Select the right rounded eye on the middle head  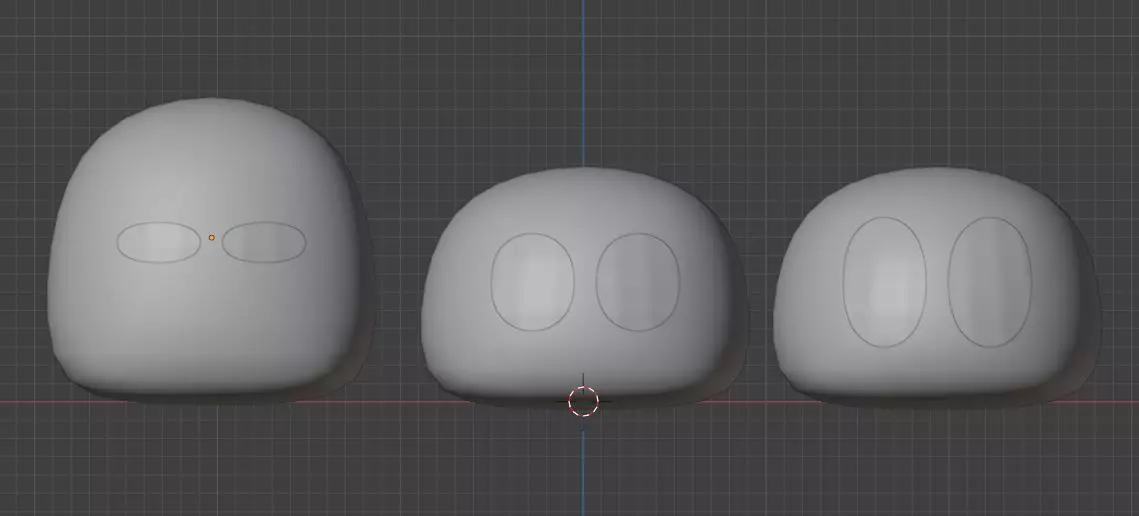tap(638, 282)
